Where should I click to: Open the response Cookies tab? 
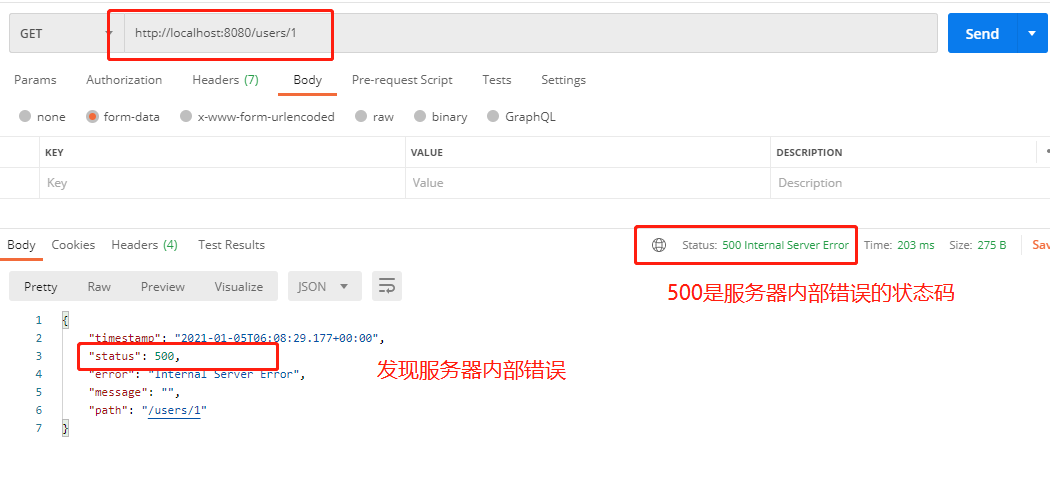point(73,245)
